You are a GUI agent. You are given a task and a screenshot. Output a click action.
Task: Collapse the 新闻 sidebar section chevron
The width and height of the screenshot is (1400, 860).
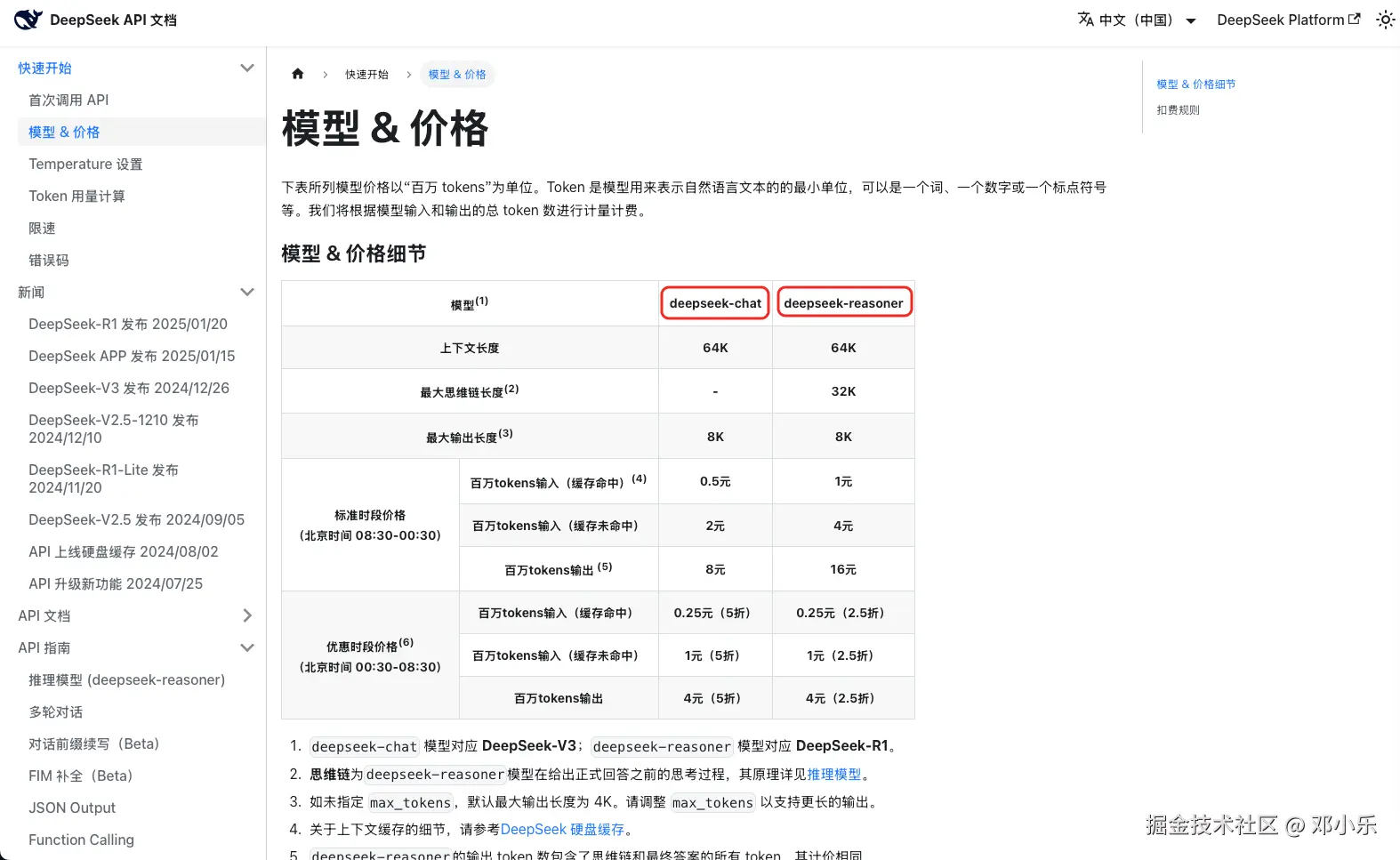tap(247, 292)
